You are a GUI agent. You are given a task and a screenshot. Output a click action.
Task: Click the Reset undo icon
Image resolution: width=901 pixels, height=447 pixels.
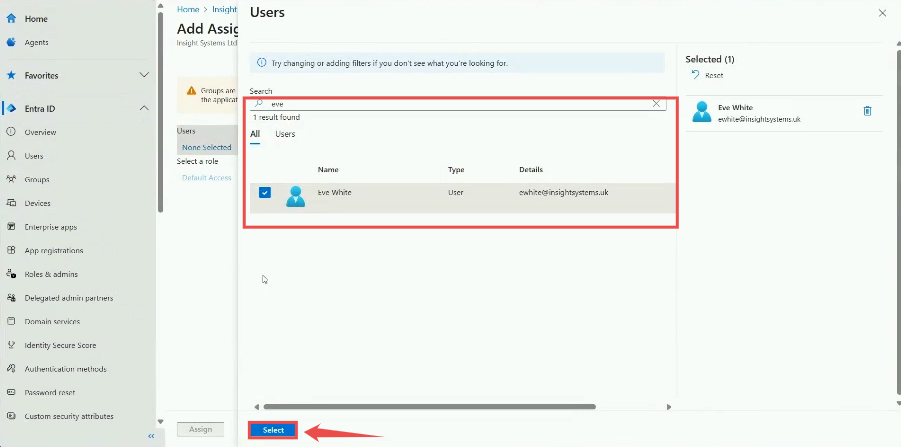coord(696,75)
